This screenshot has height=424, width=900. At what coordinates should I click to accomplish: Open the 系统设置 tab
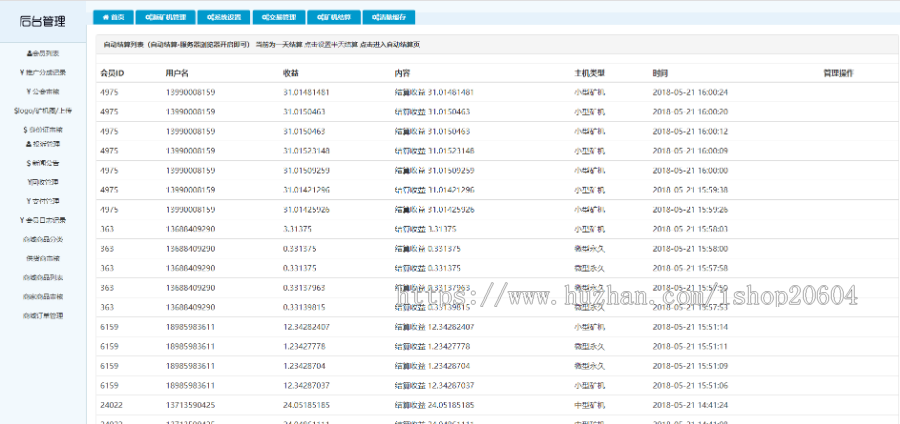(224, 17)
